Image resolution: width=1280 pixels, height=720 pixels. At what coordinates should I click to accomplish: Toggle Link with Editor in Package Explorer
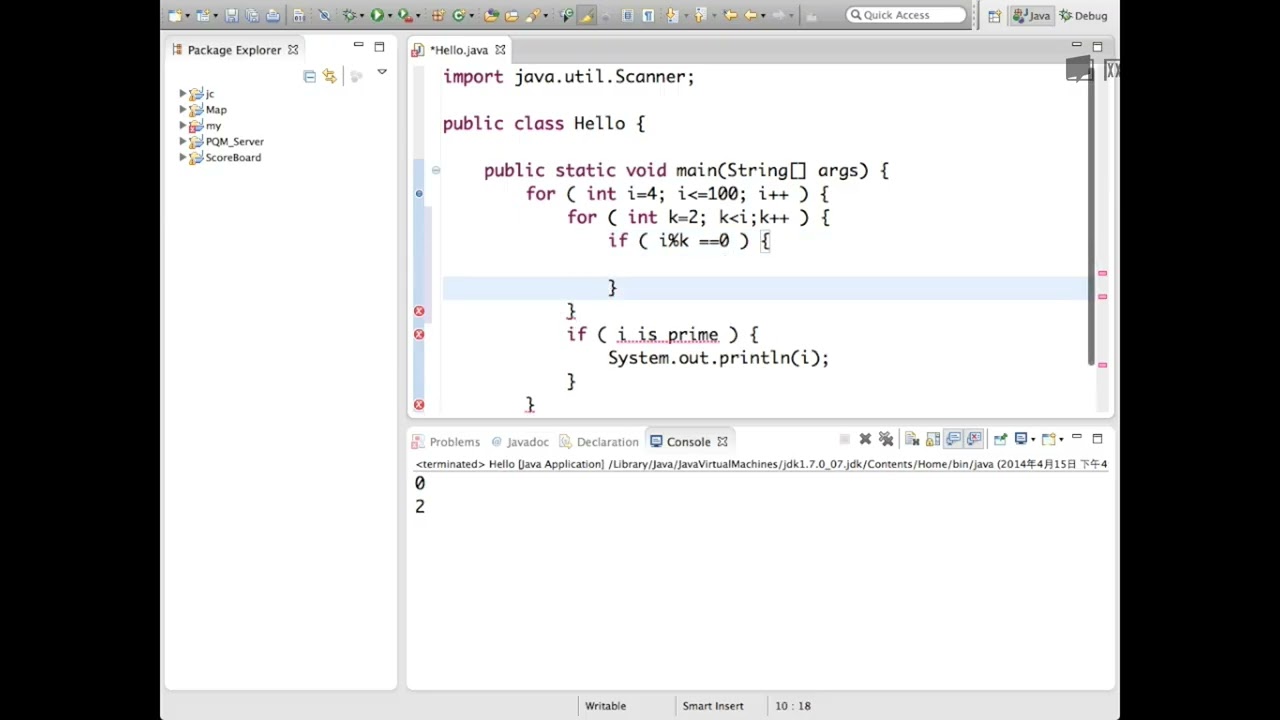tap(329, 76)
